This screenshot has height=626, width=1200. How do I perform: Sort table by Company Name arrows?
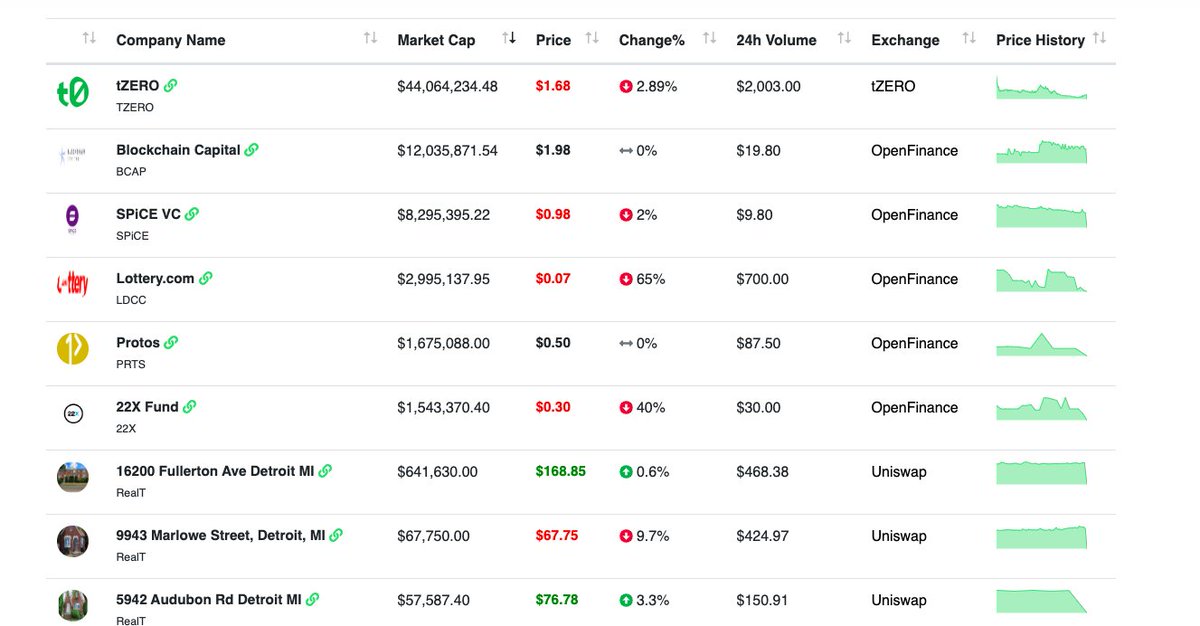tap(370, 39)
